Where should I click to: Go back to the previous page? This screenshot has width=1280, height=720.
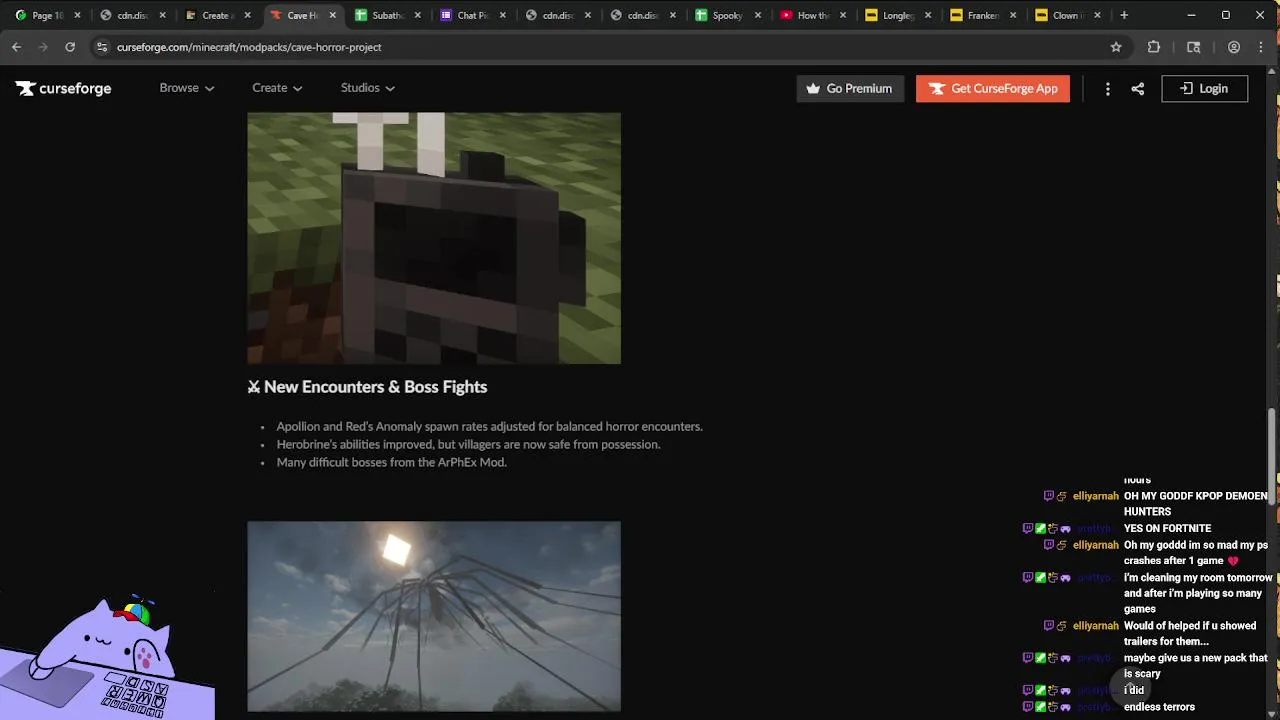(16, 47)
